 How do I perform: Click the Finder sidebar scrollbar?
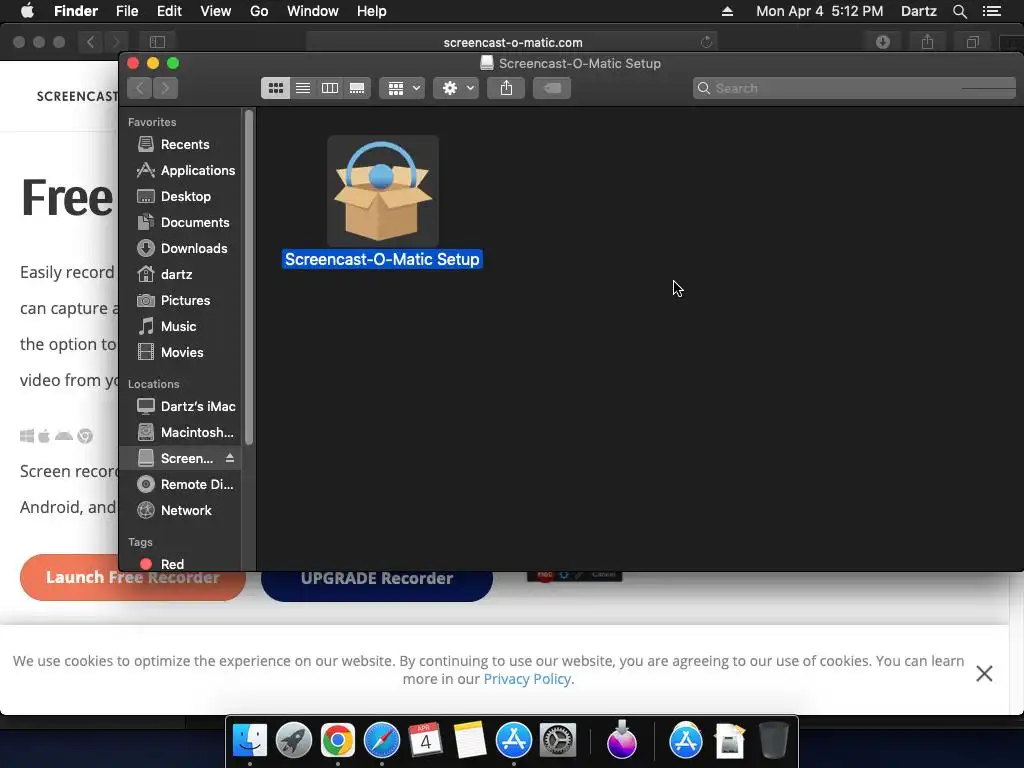coord(248,277)
